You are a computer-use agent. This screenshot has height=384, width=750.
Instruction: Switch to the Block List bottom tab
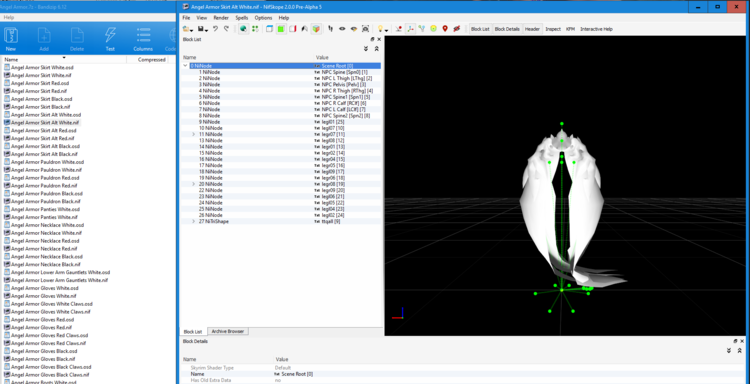(193, 331)
